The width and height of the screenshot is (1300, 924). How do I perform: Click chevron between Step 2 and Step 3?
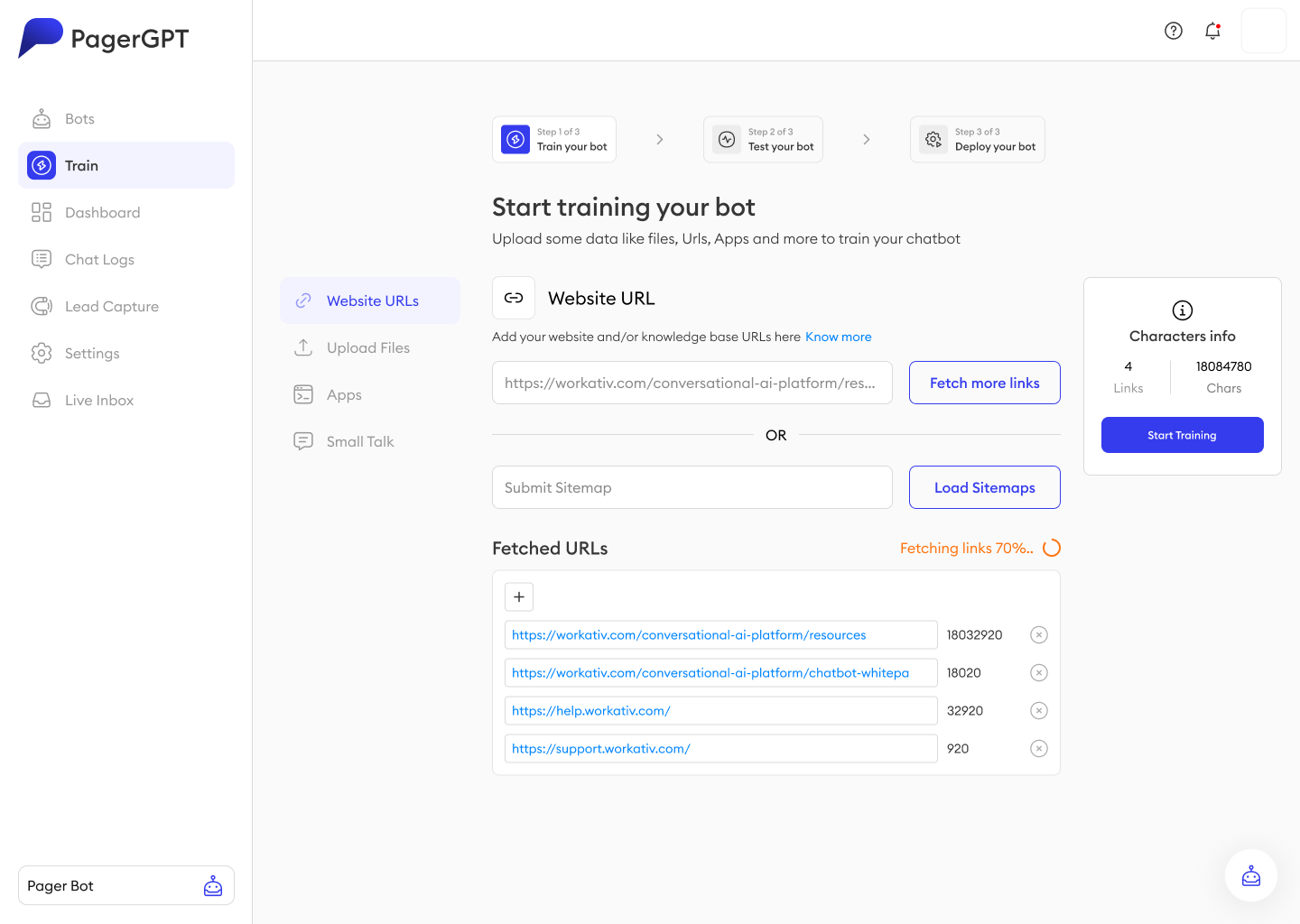(867, 139)
